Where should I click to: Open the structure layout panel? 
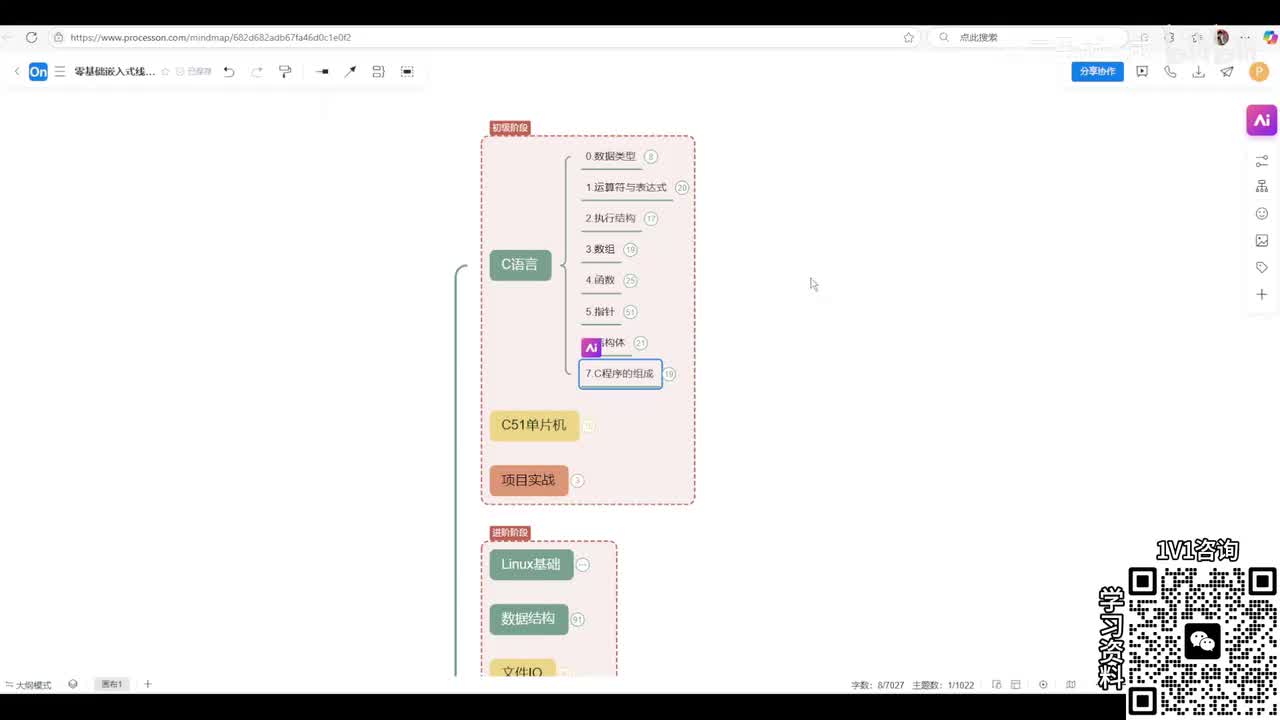(1262, 187)
